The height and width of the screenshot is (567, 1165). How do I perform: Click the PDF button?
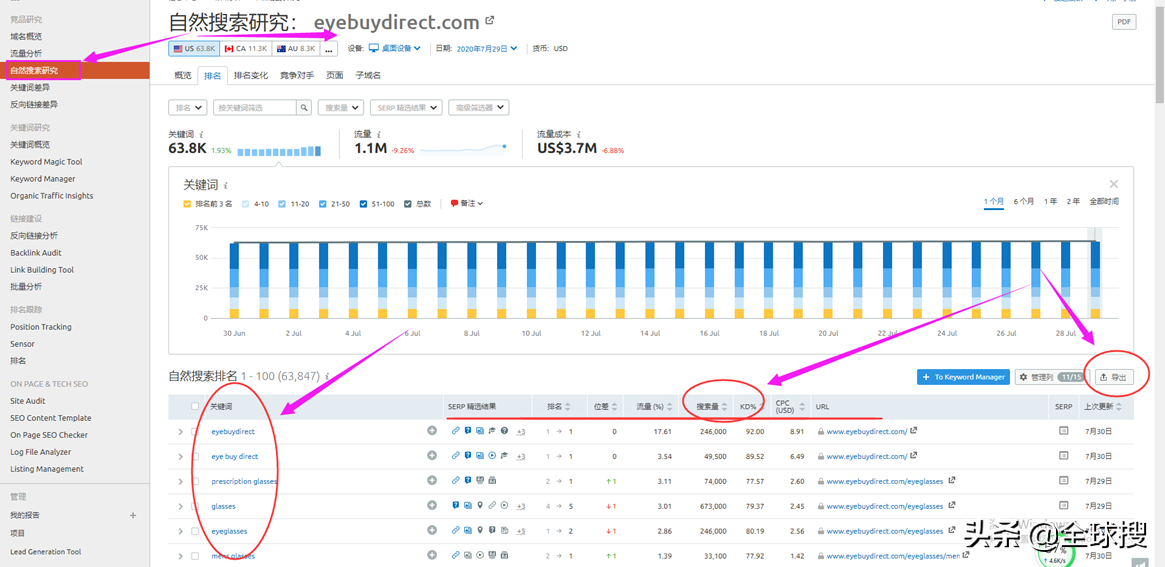(x=1124, y=22)
